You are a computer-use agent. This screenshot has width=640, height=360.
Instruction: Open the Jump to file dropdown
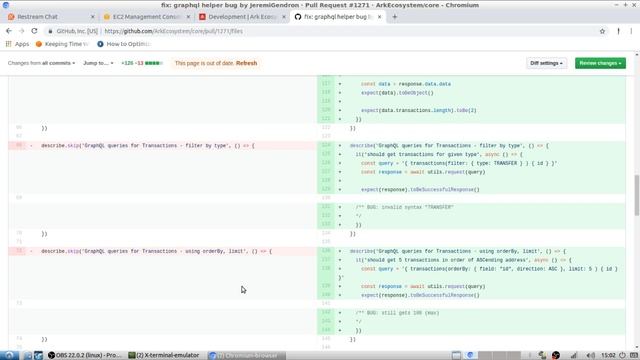(98, 63)
